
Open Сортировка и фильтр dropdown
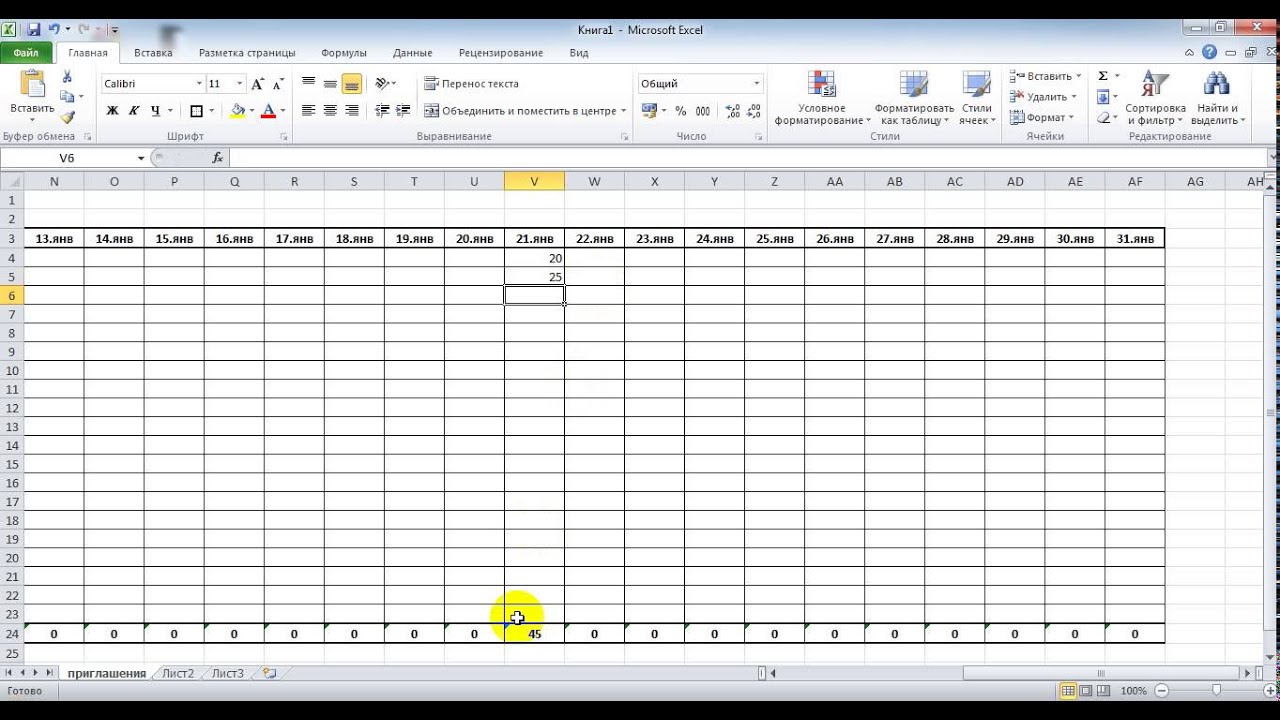[1155, 98]
